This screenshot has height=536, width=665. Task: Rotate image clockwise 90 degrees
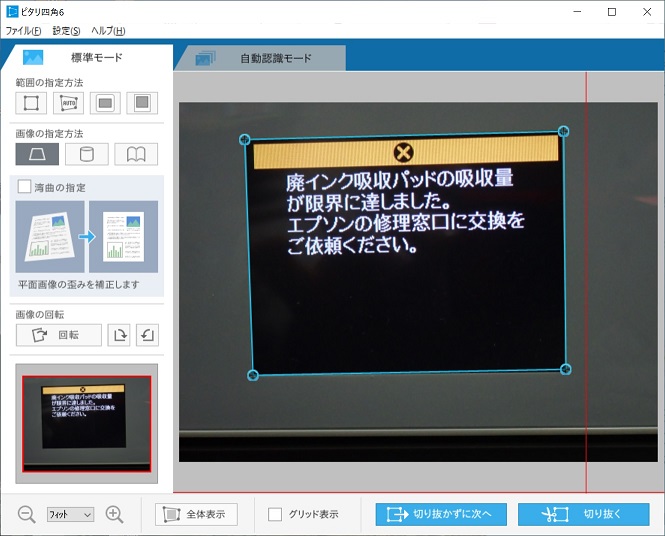tap(119, 335)
